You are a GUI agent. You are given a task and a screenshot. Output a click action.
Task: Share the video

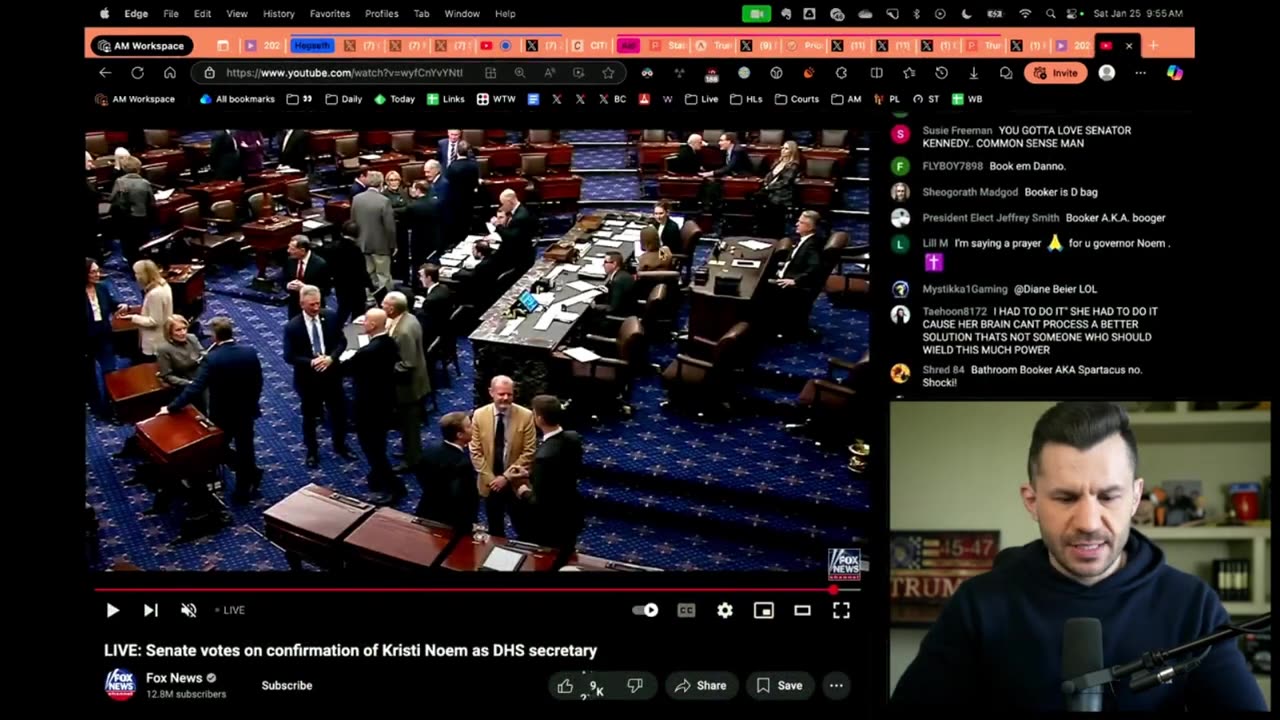coord(700,685)
